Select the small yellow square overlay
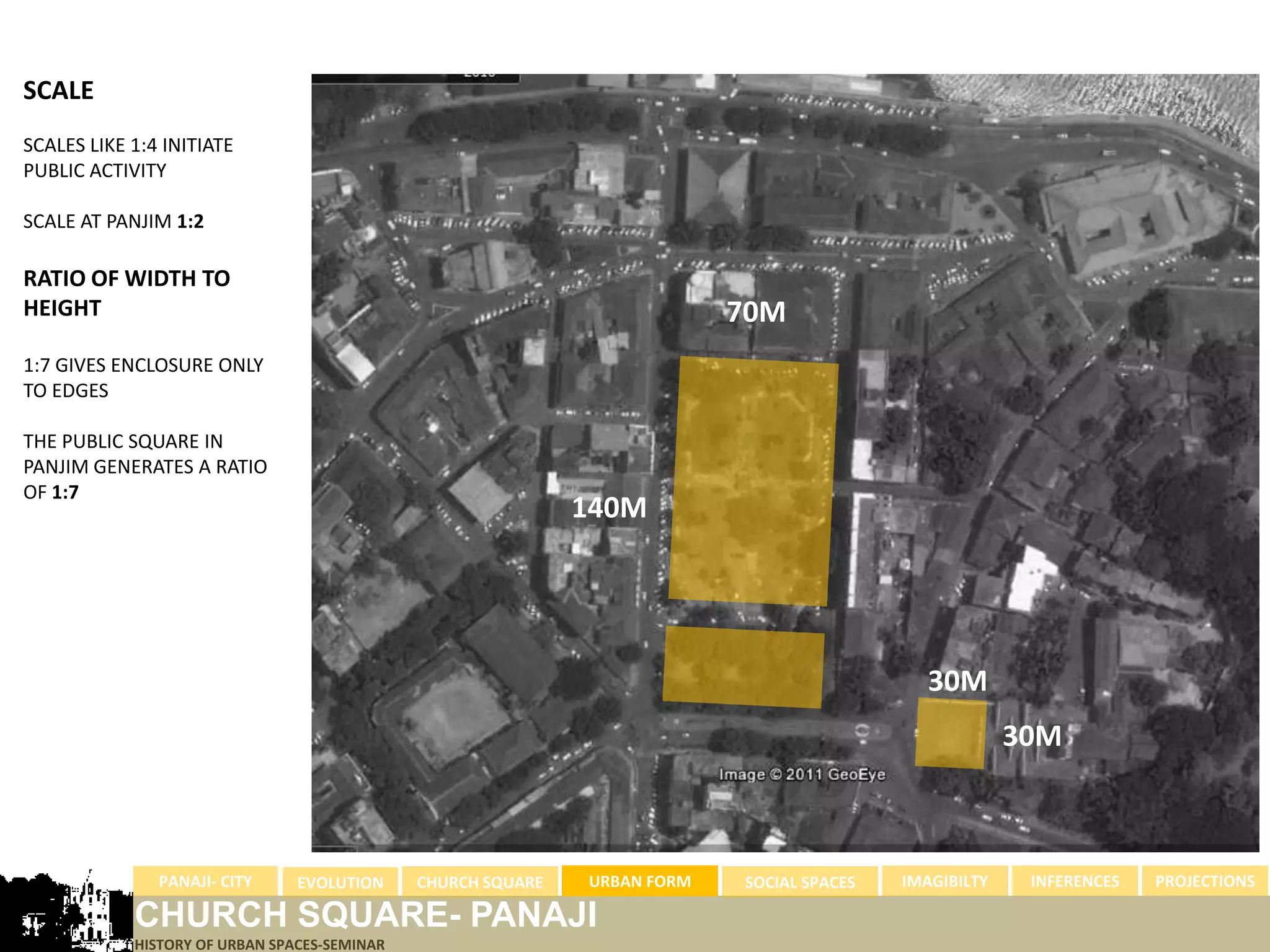1270x952 pixels. [951, 733]
